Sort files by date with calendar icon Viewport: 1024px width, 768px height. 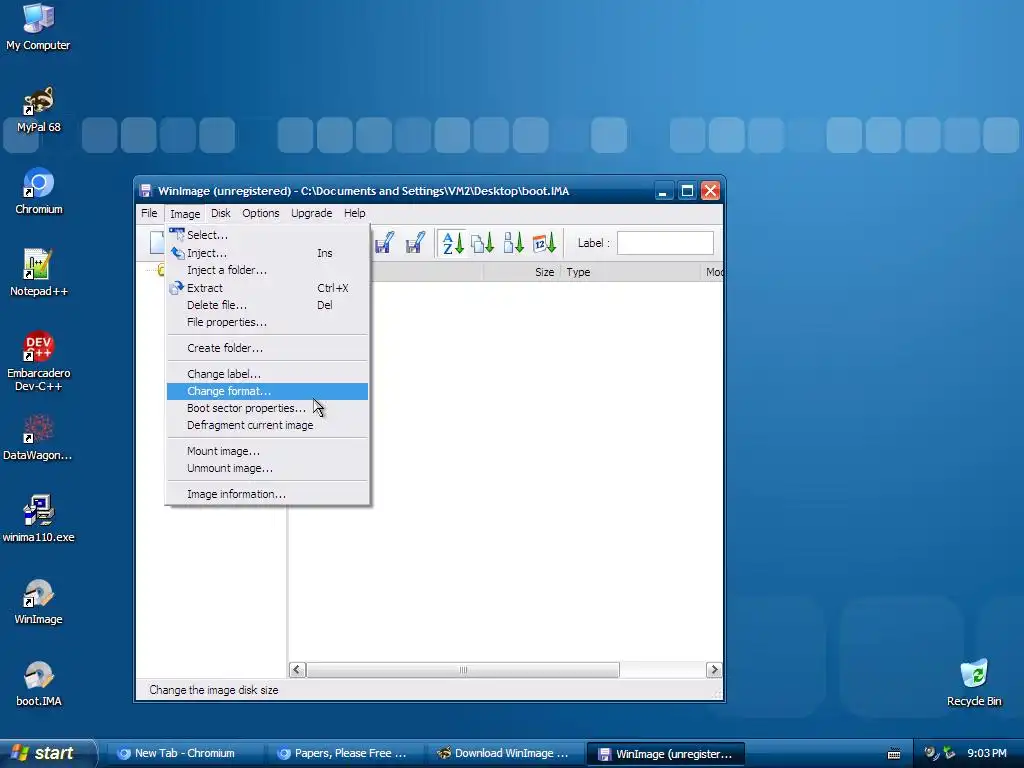coord(544,243)
